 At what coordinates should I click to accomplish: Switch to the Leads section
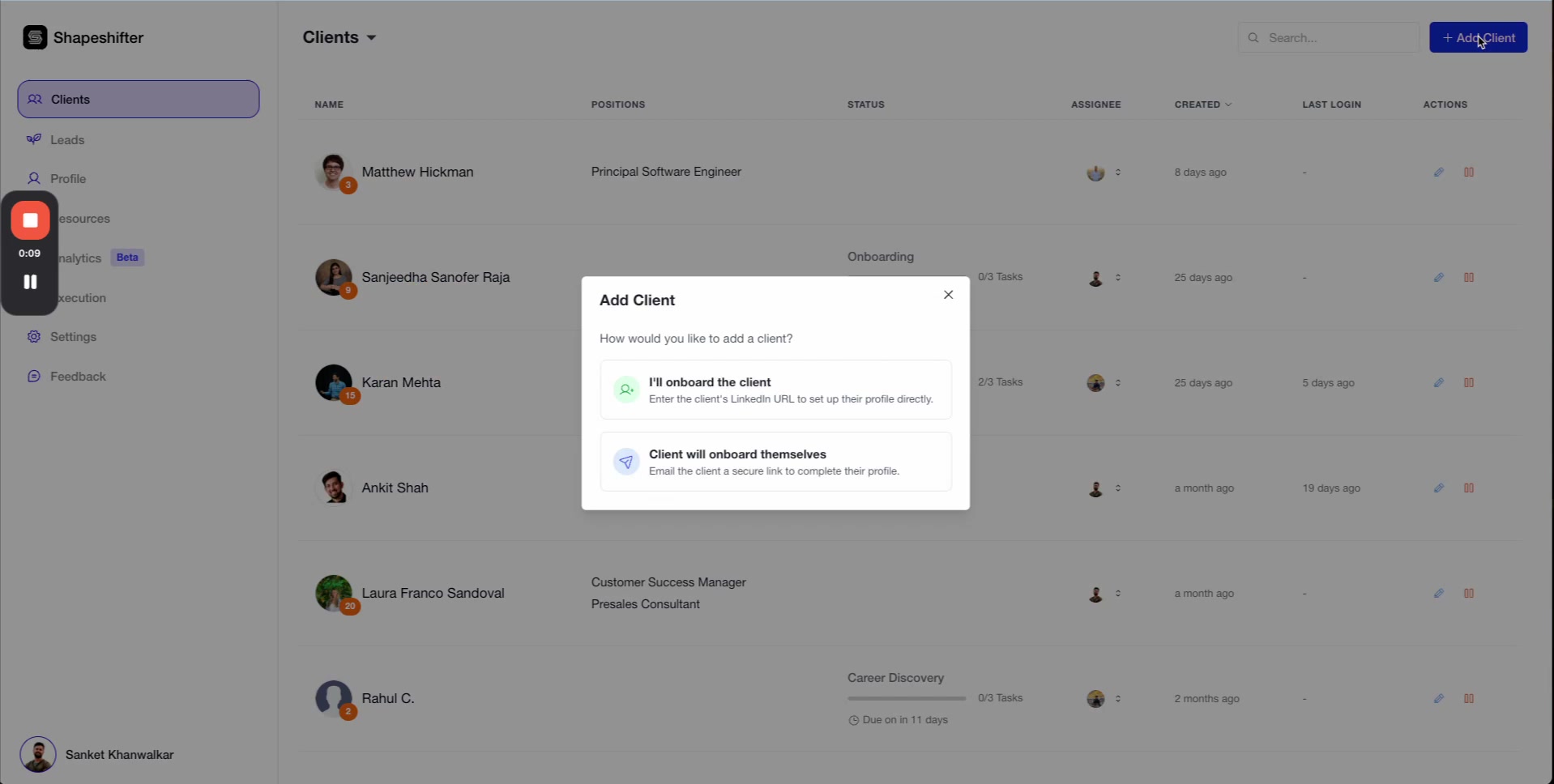click(68, 139)
